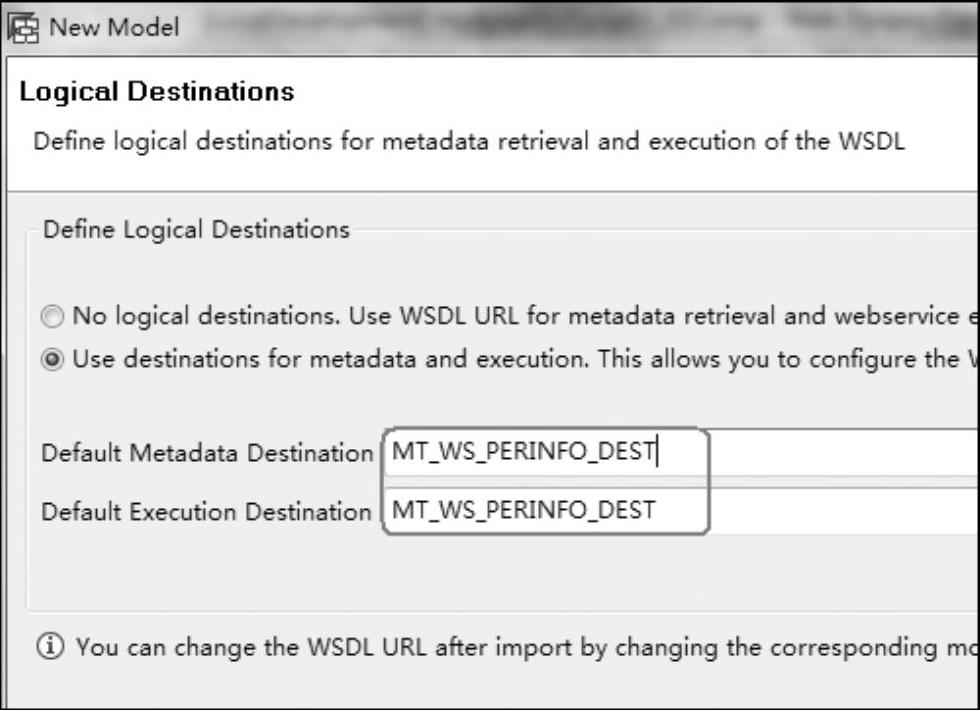Viewport: 980px width, 710px height.
Task: Click the 'No logical destinations. Use WSDL URL' label
Action: (526, 316)
